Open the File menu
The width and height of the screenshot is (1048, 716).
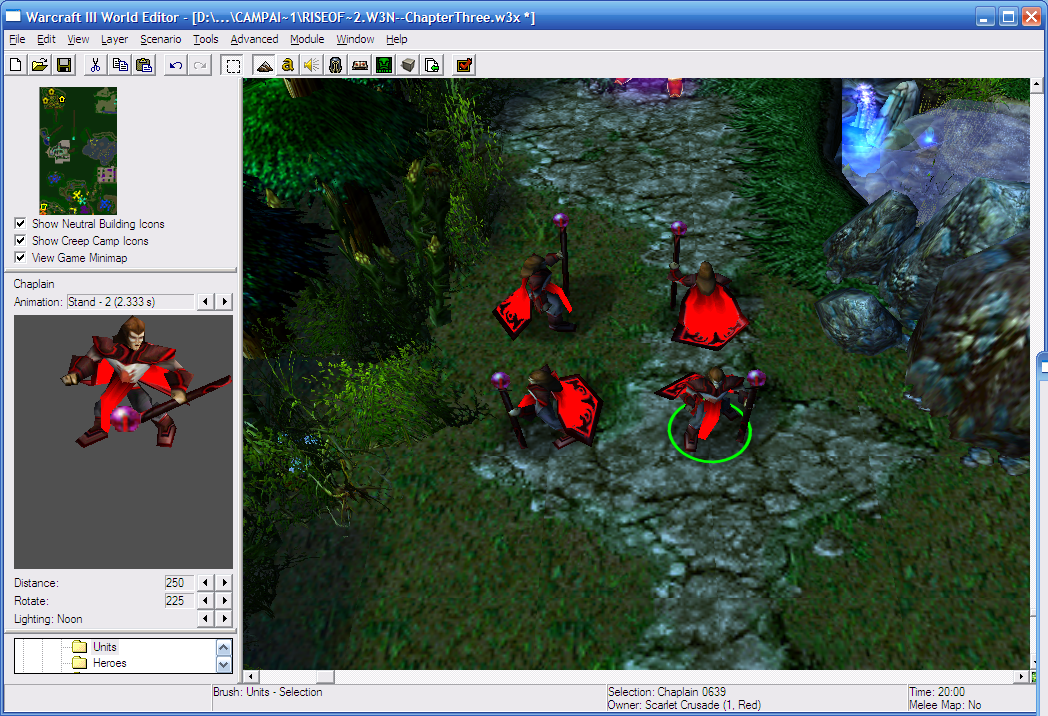17,39
